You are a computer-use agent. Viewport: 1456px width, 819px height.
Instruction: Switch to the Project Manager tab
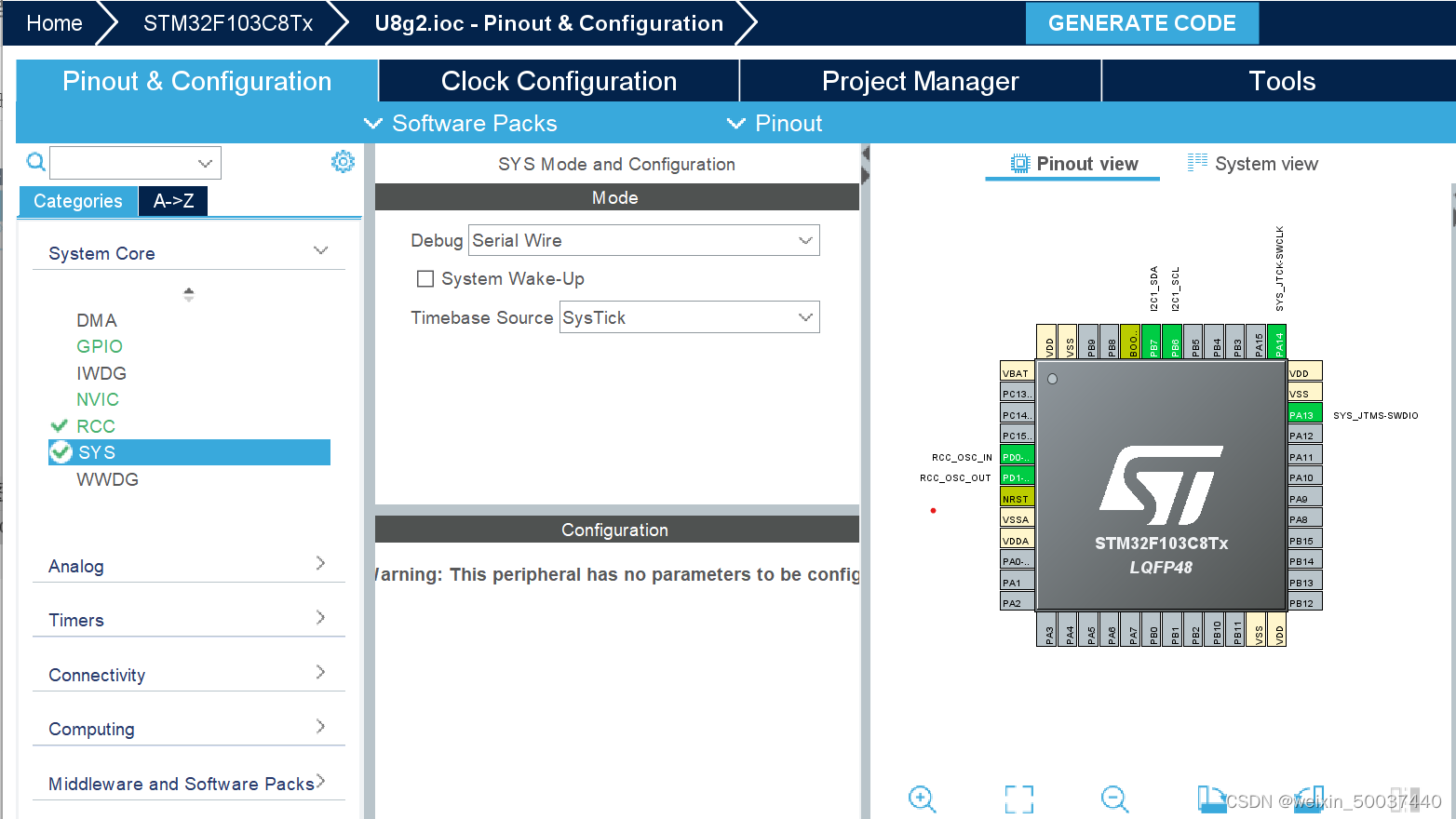pos(920,81)
